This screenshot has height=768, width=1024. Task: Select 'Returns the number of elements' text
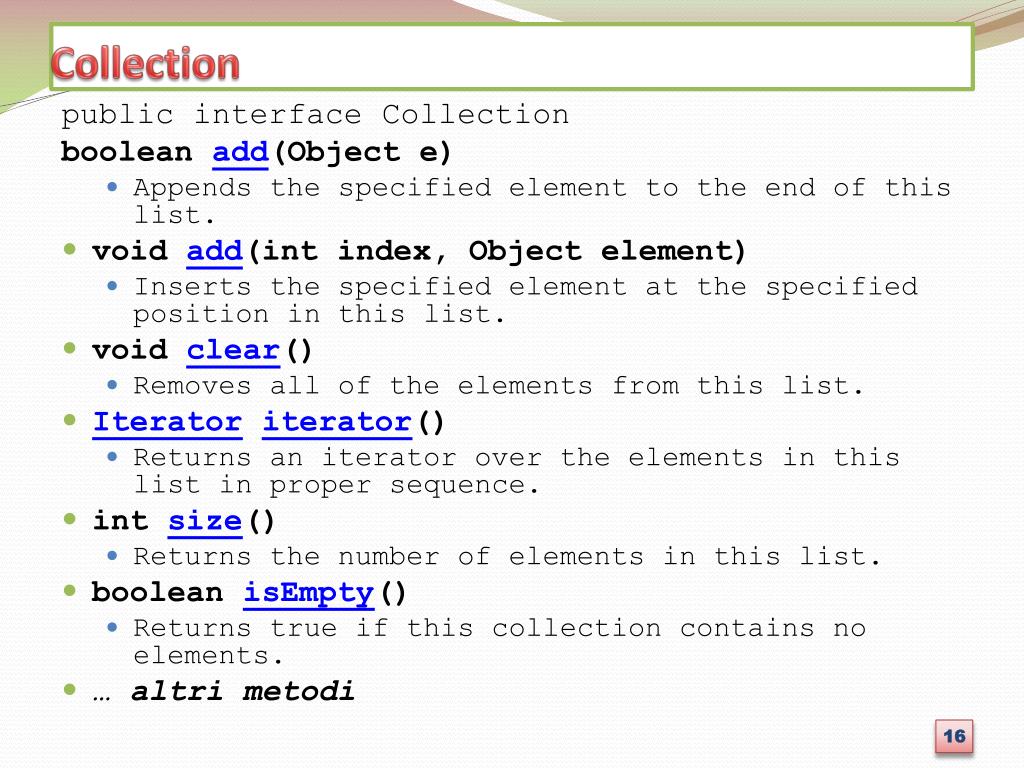(x=507, y=557)
